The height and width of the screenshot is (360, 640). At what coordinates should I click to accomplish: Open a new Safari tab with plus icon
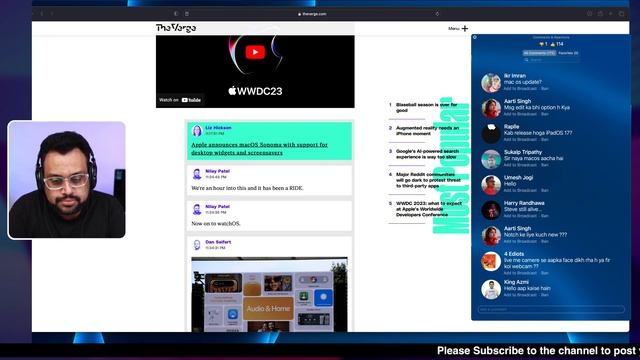611,14
